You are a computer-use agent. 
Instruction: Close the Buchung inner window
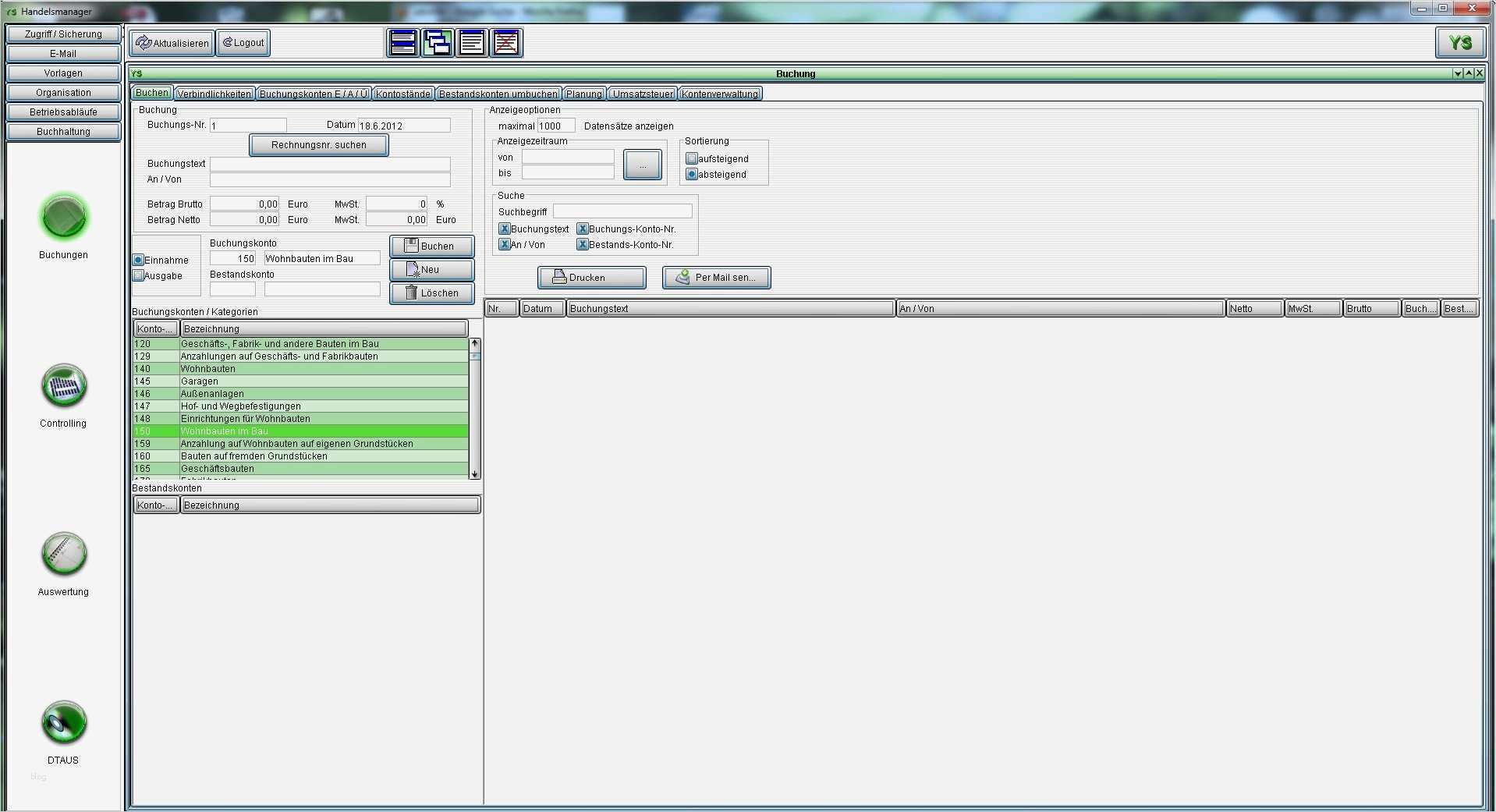coord(1479,73)
